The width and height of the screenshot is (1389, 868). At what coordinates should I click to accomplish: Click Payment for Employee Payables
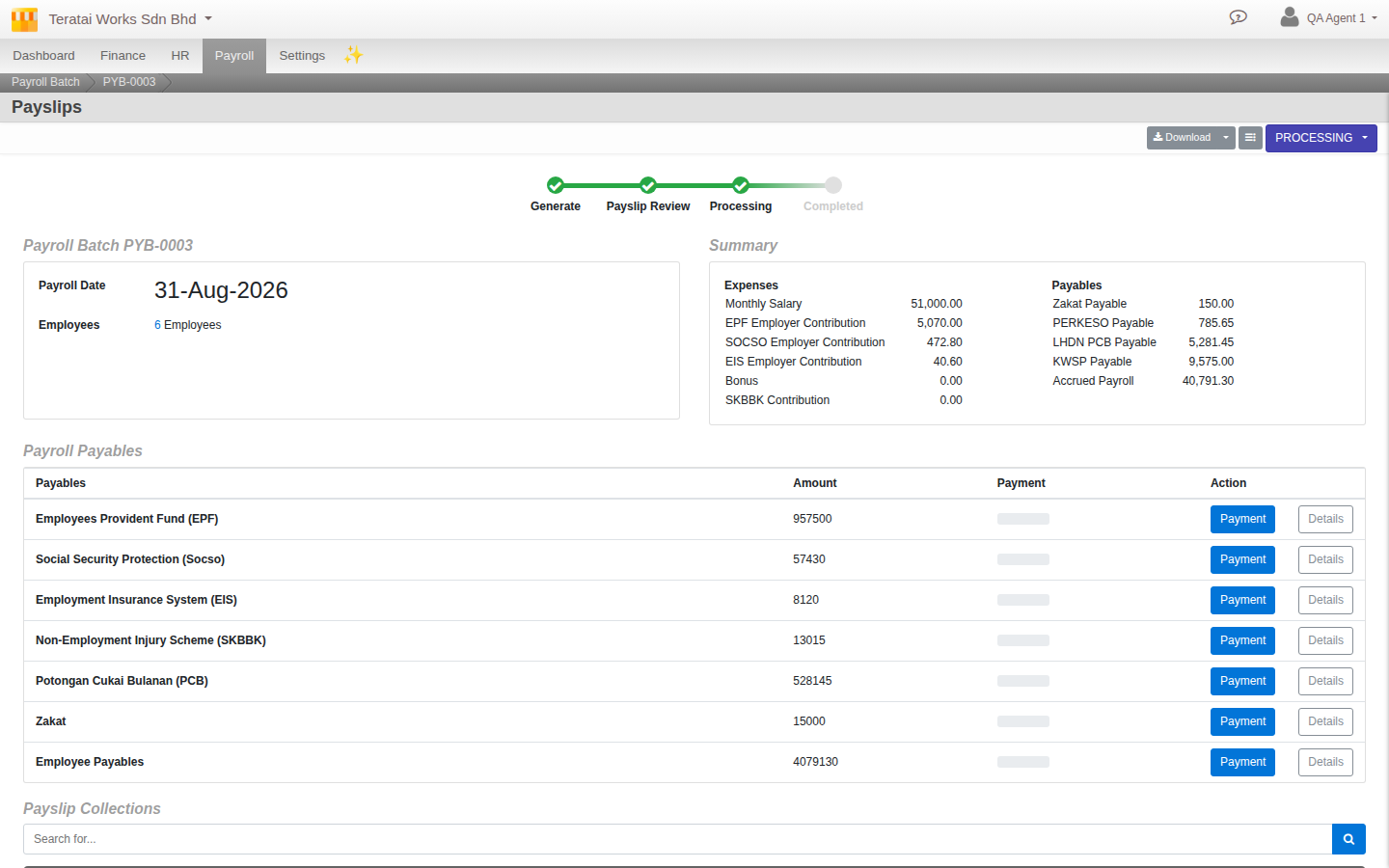[x=1242, y=762]
